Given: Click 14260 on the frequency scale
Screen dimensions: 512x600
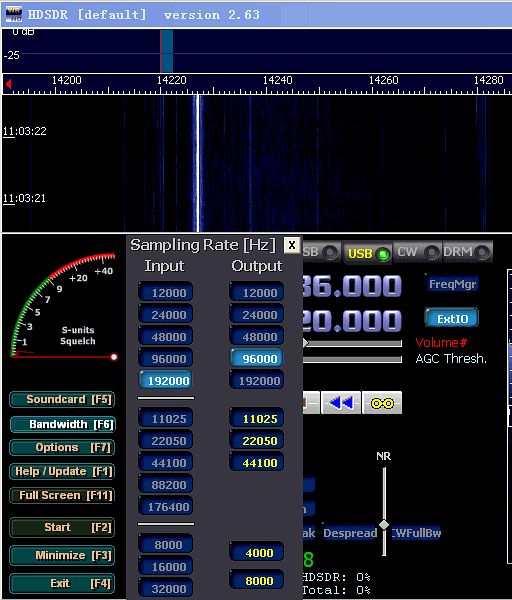Looking at the screenshot, I should [383, 80].
